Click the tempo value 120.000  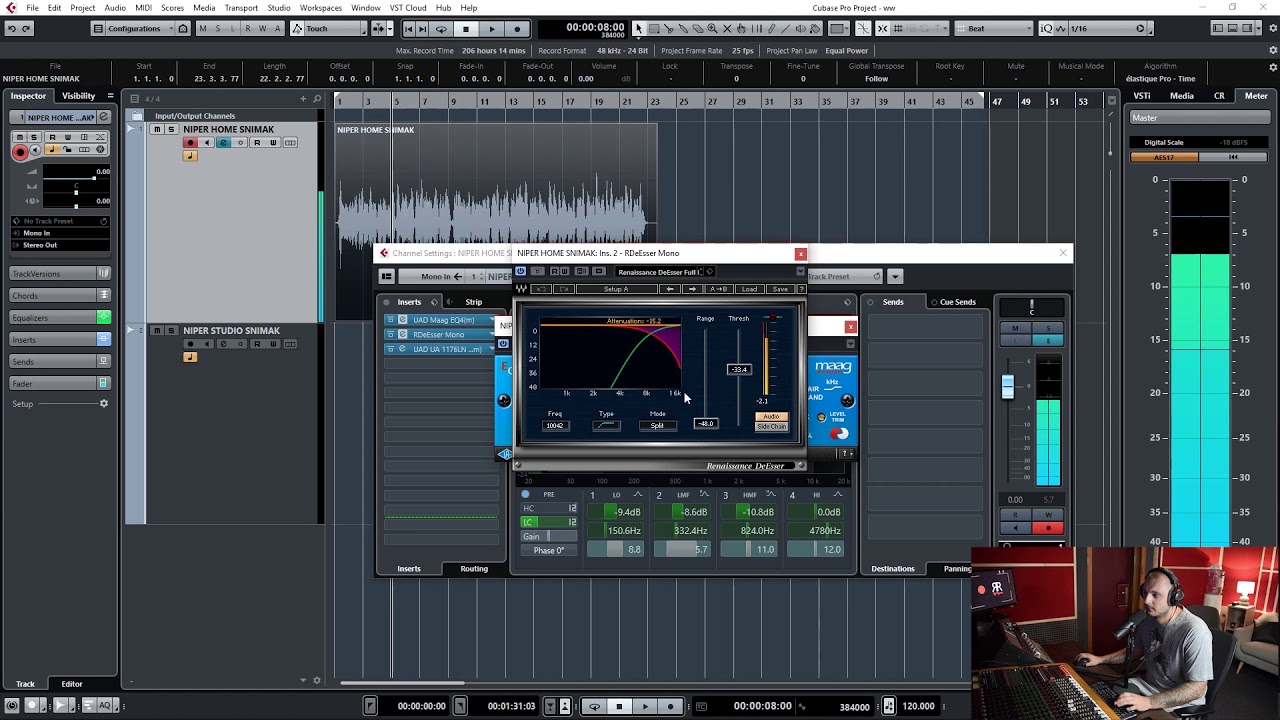coord(918,706)
